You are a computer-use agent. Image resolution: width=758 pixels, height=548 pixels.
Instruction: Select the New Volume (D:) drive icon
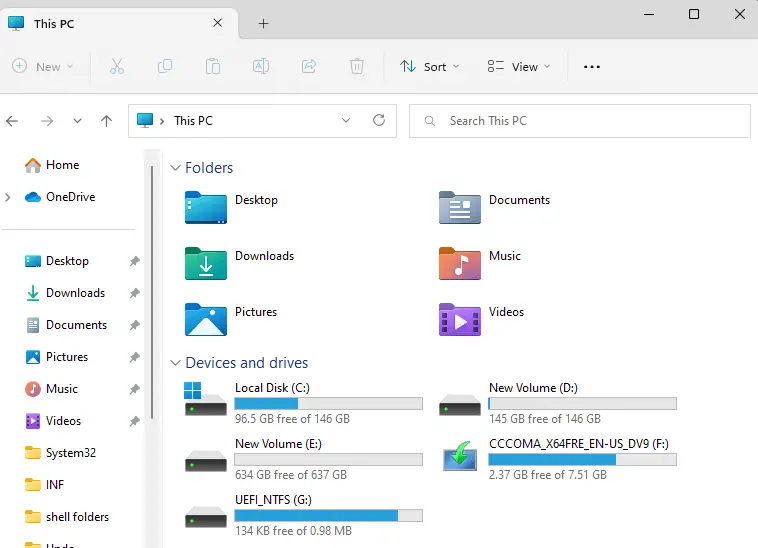pos(460,405)
